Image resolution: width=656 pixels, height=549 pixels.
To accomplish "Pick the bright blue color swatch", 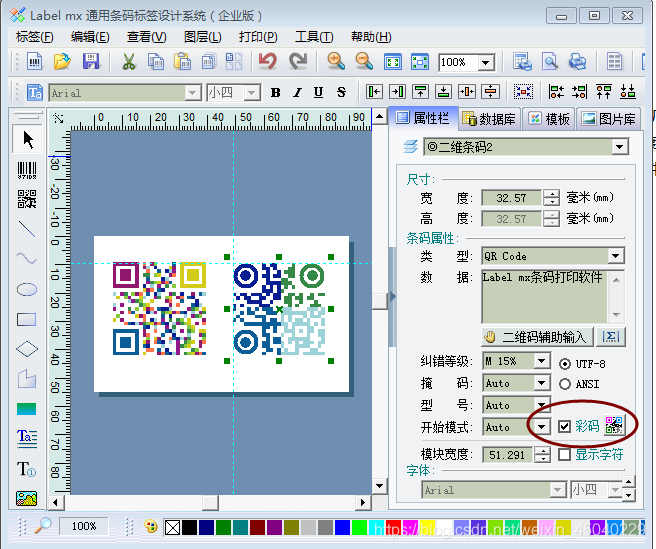I will click(342, 527).
